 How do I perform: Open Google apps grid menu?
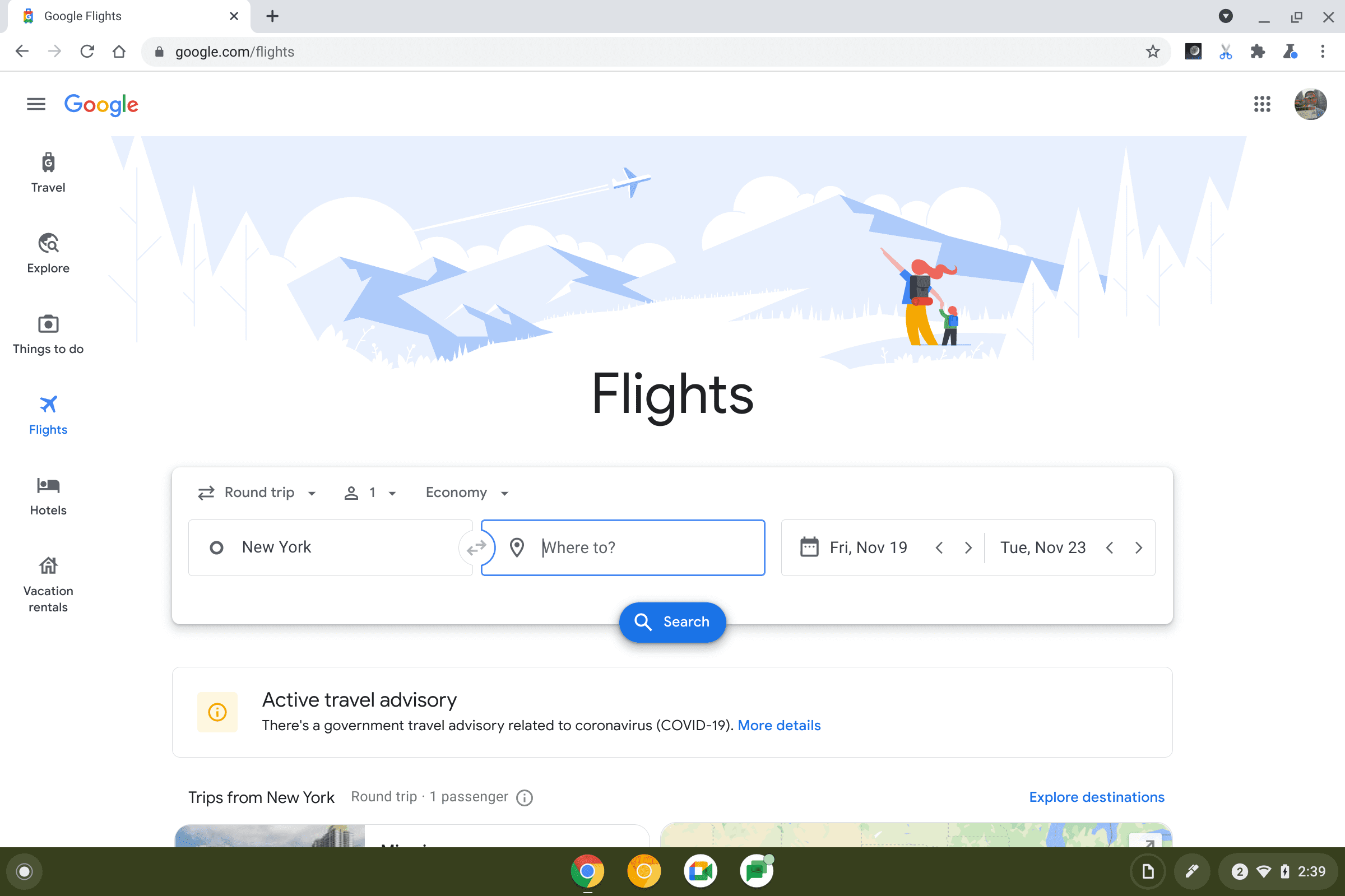1263,104
